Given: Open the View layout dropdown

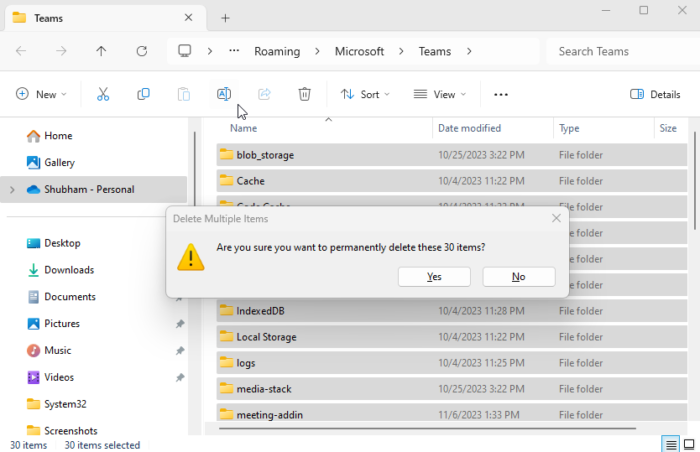Looking at the screenshot, I should [x=440, y=94].
